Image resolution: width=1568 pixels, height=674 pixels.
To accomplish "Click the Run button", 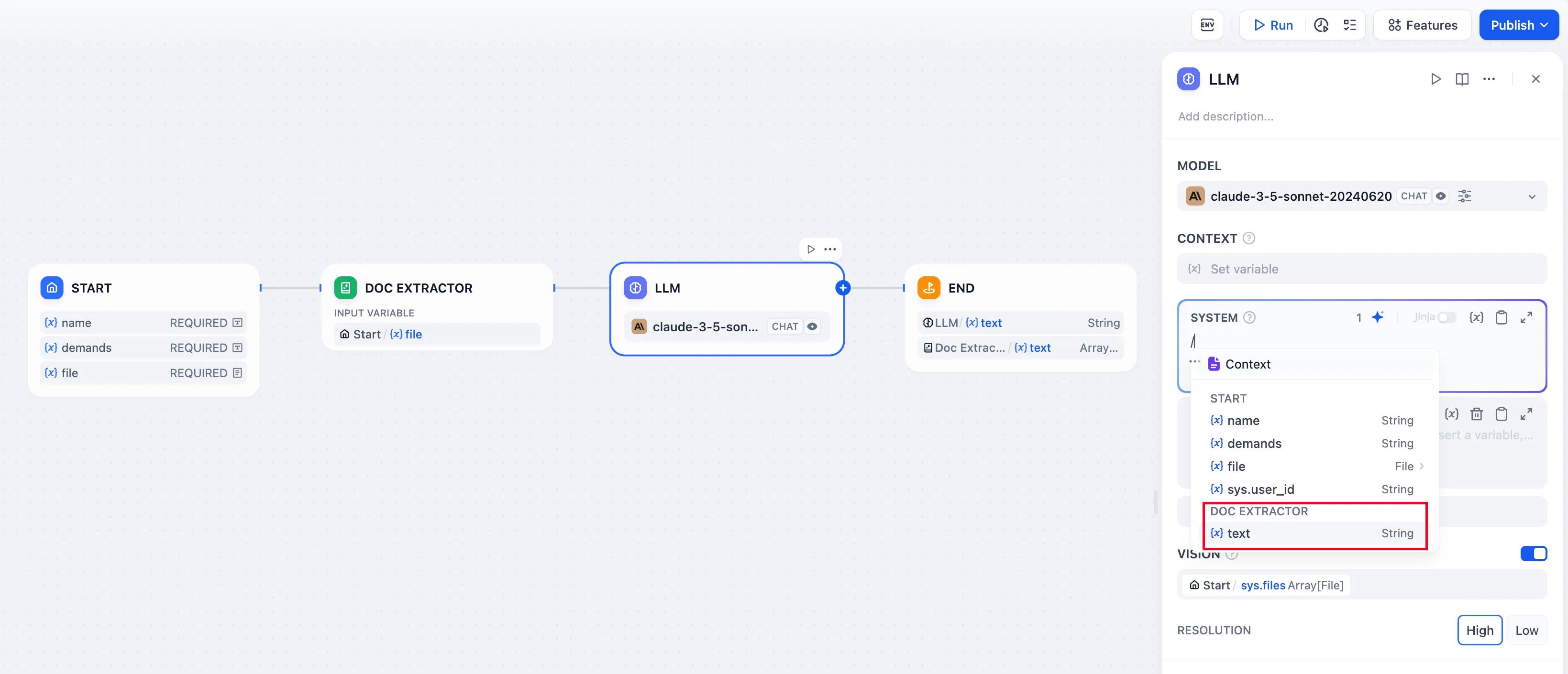I will [x=1273, y=25].
